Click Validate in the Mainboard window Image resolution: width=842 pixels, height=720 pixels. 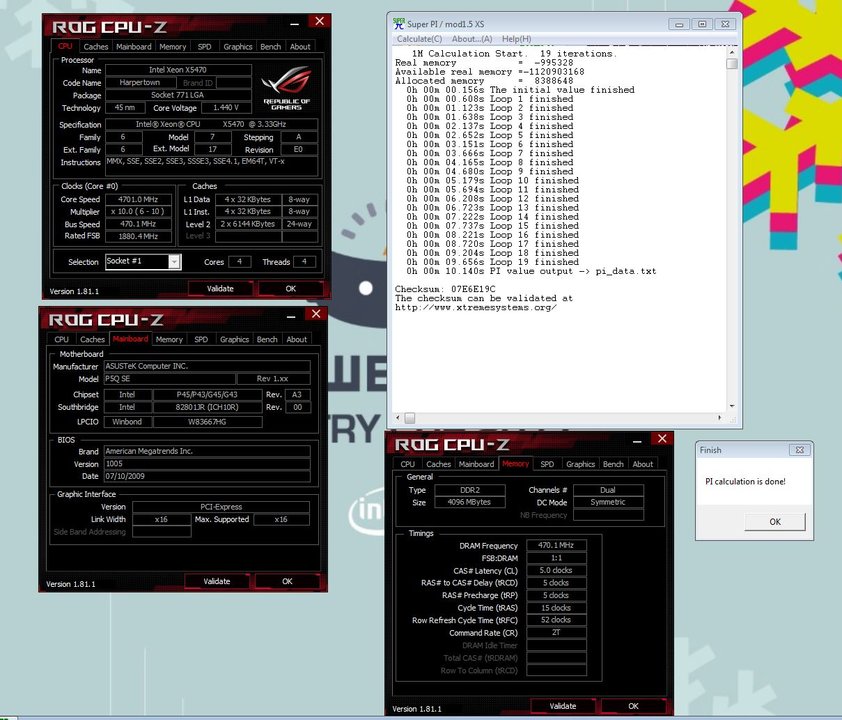coord(216,581)
